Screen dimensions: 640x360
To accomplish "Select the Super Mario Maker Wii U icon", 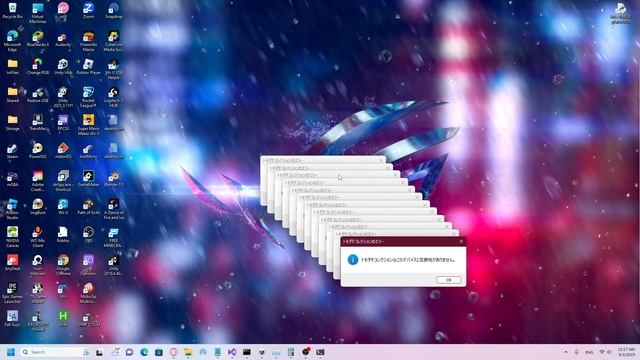I will tap(88, 124).
